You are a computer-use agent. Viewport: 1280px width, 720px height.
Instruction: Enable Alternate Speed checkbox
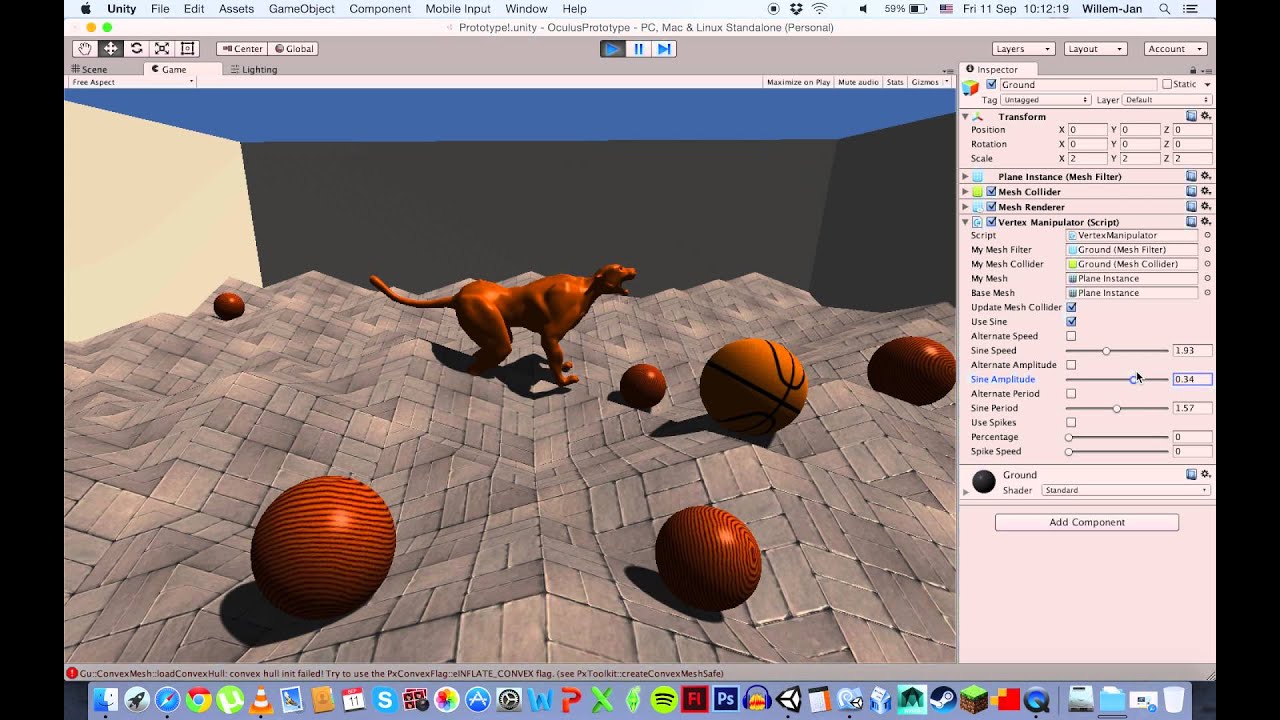1071,336
